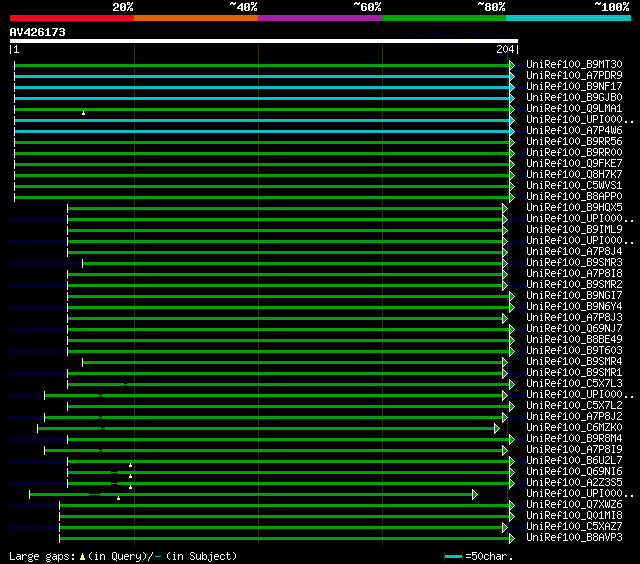Screen dimensions: 640x564
Task: Click the UniRef100_B9RR00 text
Action: click(x=574, y=153)
